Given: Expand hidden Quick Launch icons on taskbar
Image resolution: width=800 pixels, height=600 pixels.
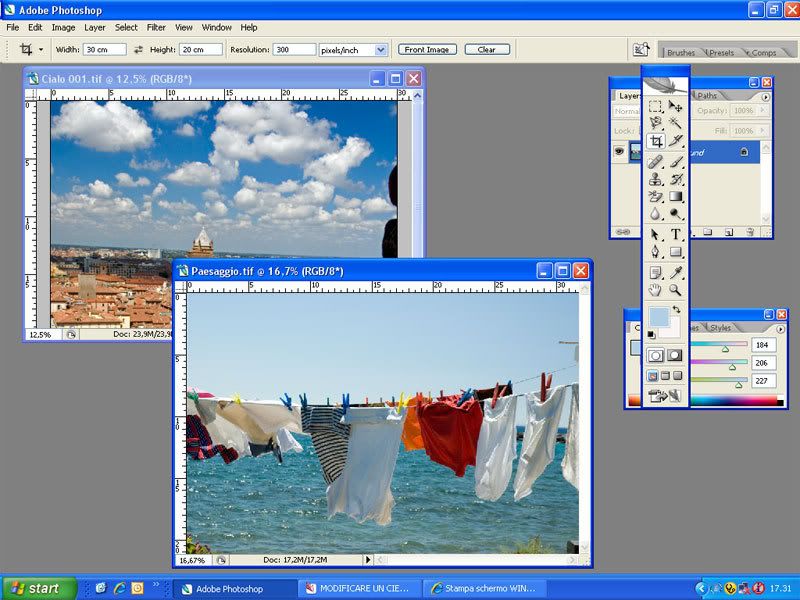Looking at the screenshot, I should (x=156, y=584).
